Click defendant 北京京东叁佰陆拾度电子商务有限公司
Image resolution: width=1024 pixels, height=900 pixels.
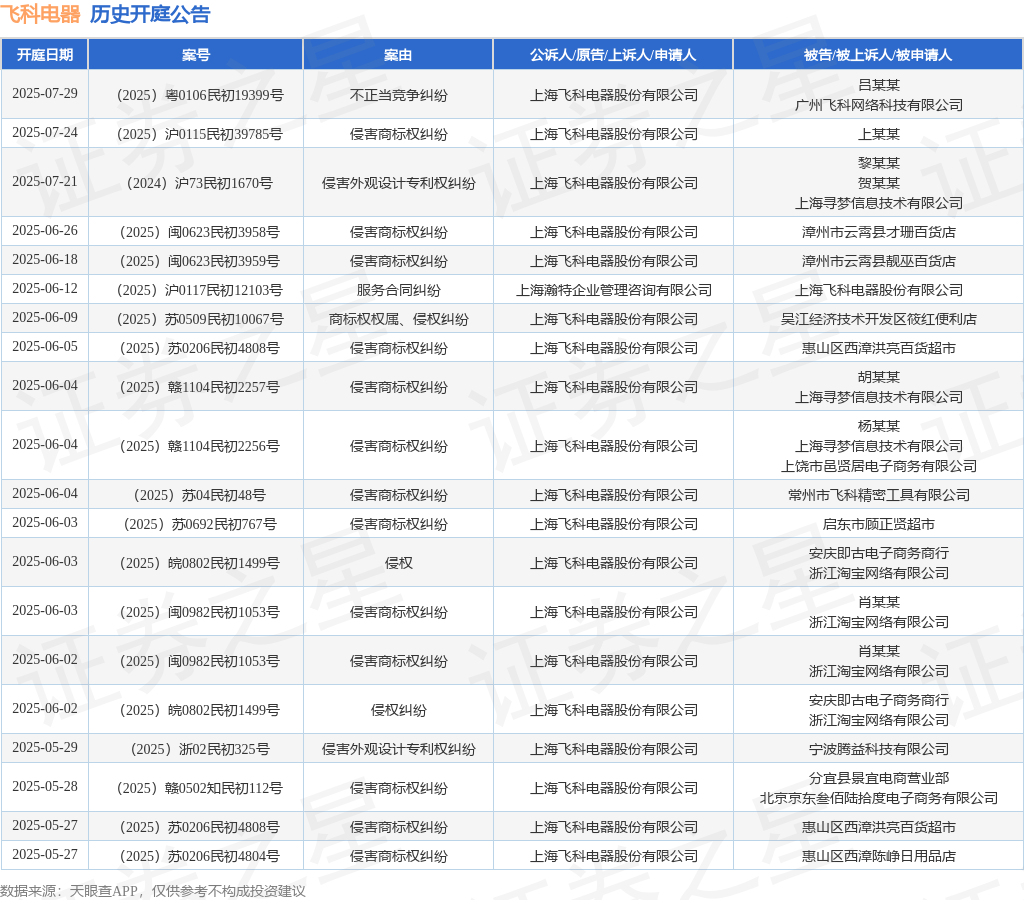pyautogui.click(x=878, y=798)
